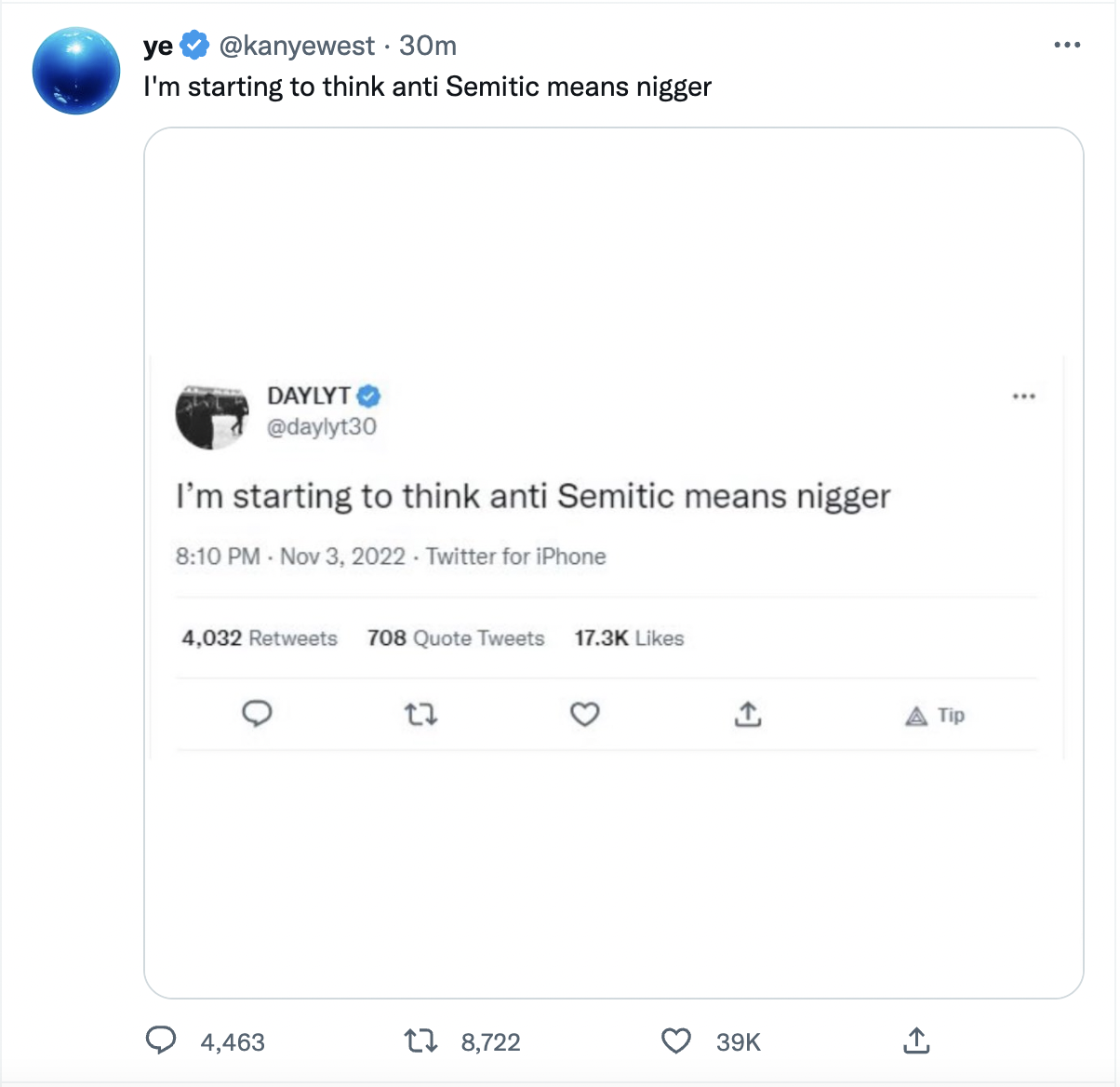Open @daylyt30 profile link
This screenshot has height=1087, width=1120.
[323, 427]
